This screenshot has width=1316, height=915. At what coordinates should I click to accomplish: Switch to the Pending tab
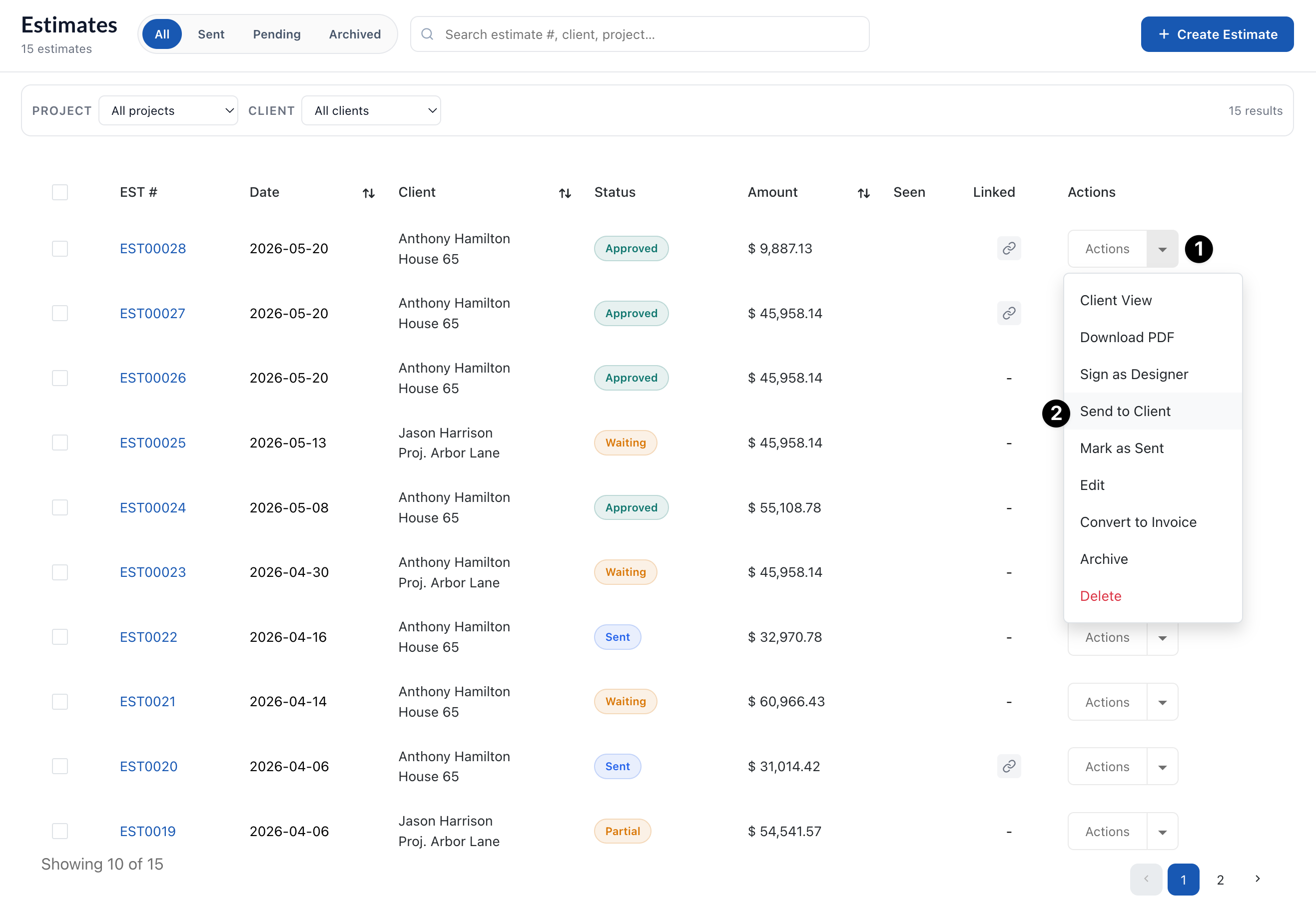coord(277,34)
